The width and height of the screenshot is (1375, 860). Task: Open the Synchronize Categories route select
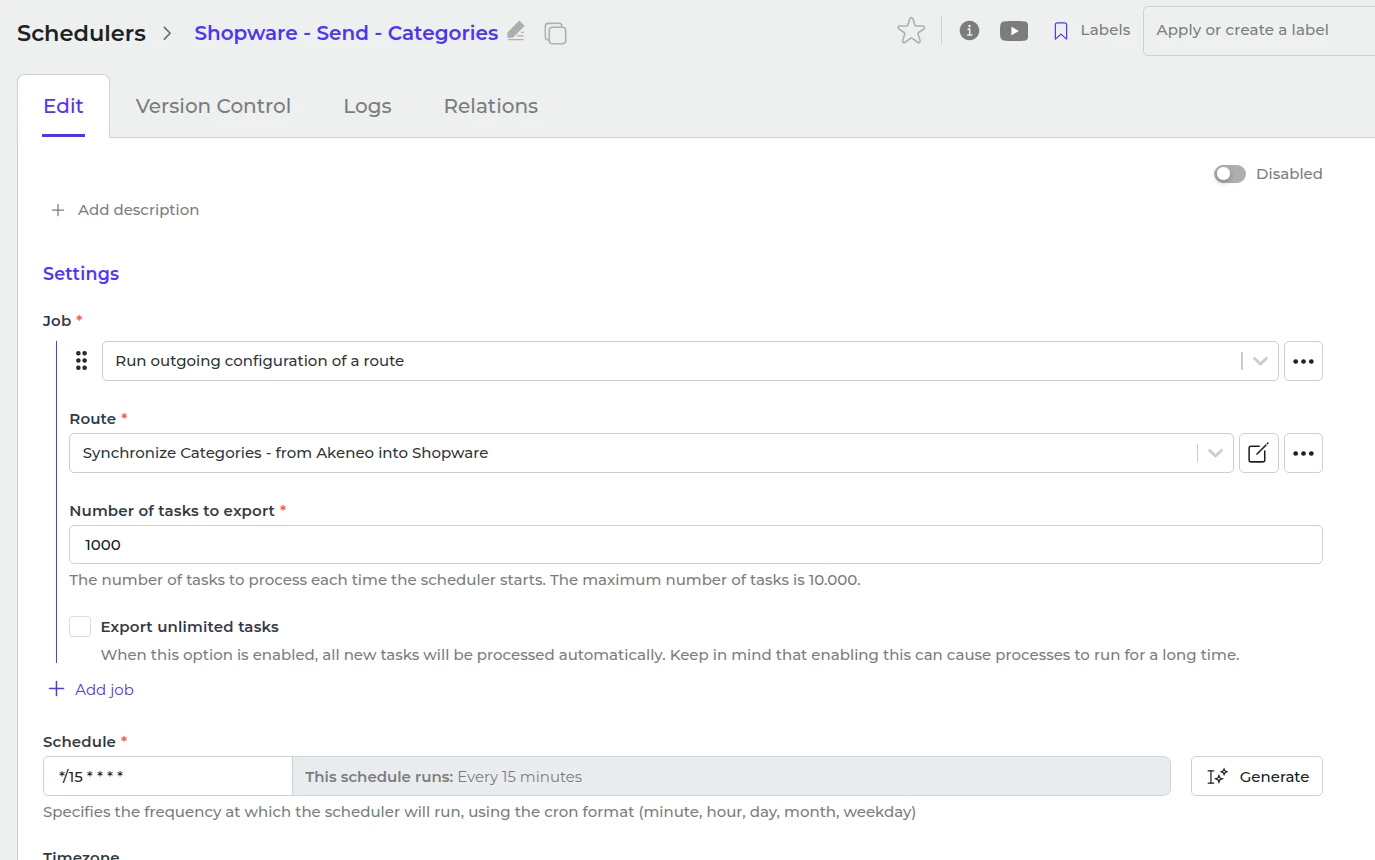[x=651, y=453]
